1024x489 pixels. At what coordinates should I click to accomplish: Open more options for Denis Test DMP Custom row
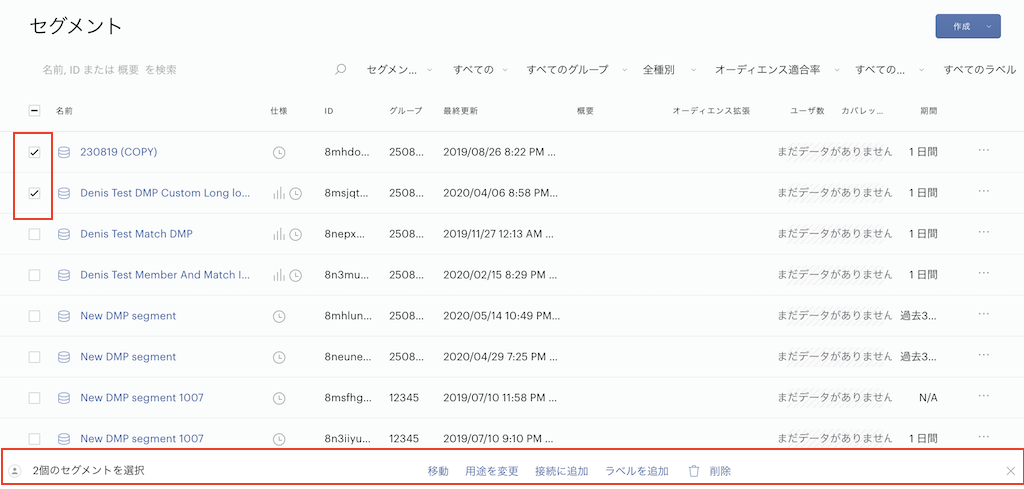984,191
